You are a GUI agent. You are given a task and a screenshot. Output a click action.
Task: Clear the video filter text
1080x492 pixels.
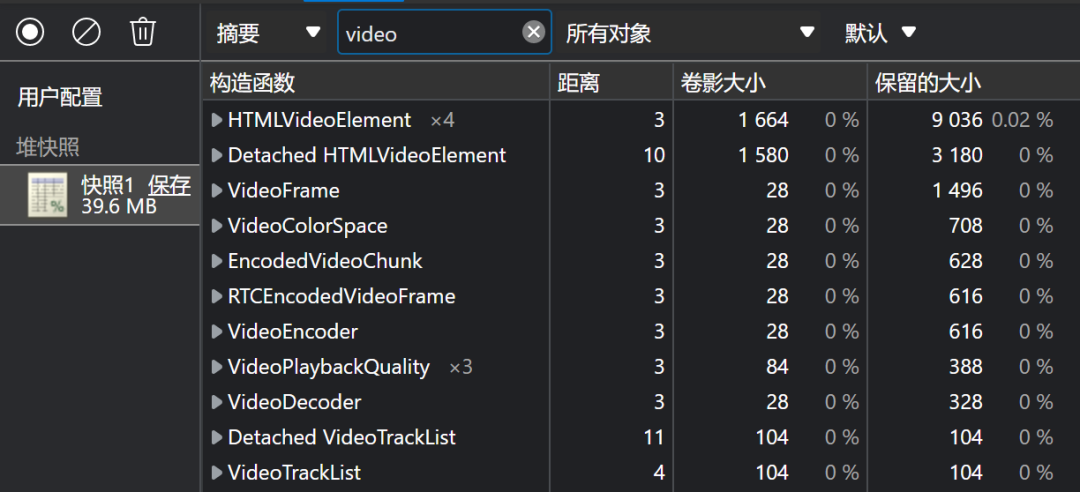(534, 32)
